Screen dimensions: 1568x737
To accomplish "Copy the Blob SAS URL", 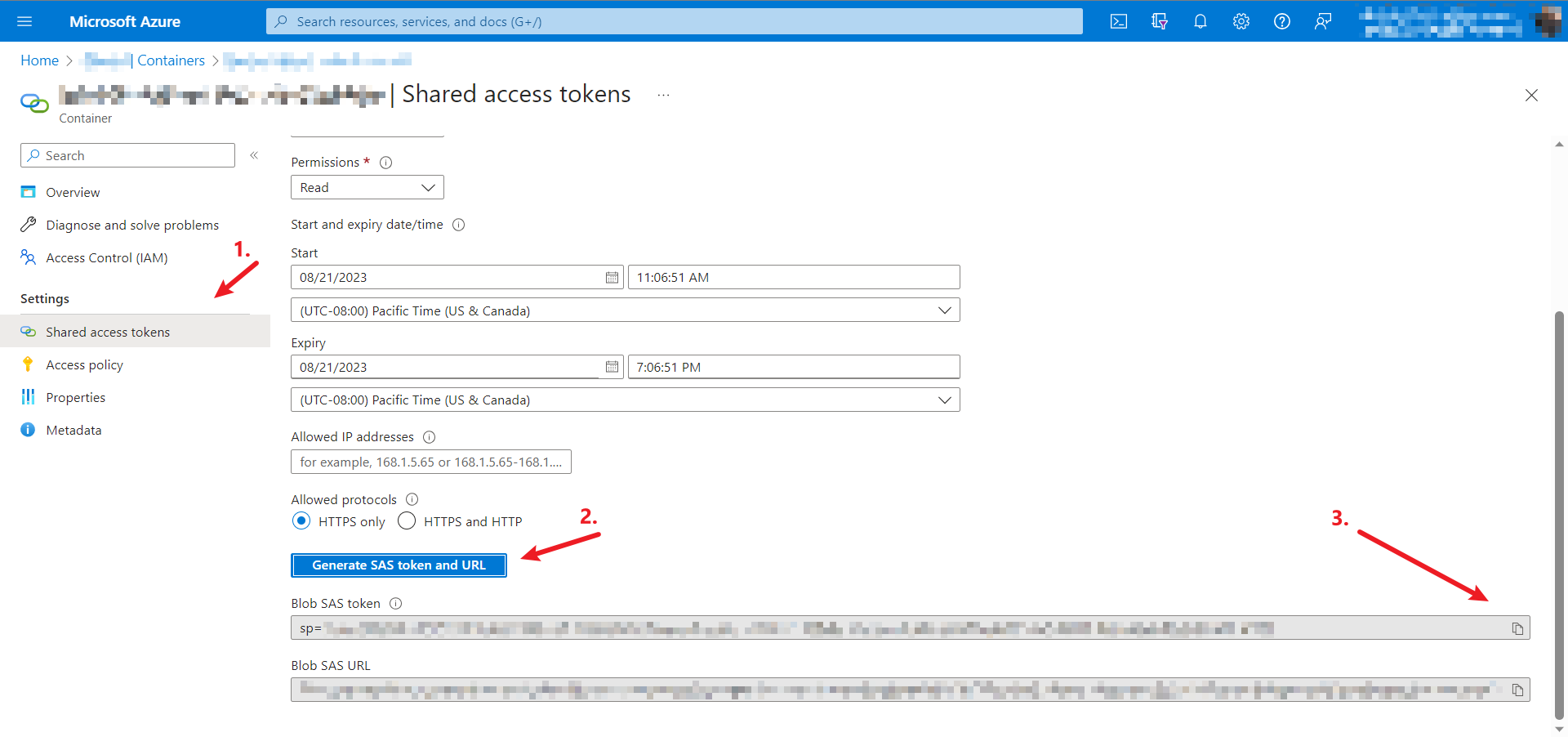I will point(1517,690).
